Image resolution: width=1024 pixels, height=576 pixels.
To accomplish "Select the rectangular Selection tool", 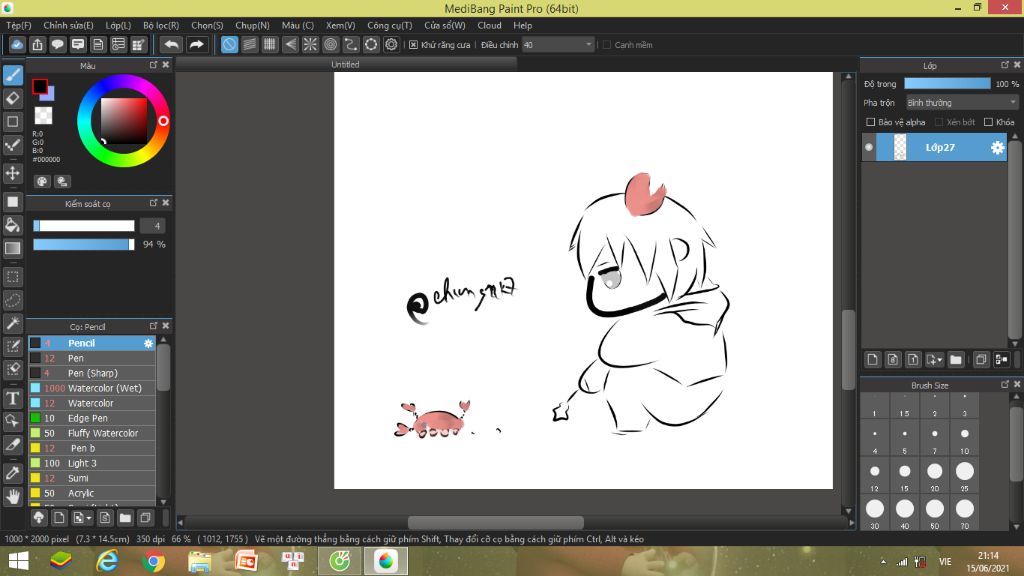I will tap(12, 276).
